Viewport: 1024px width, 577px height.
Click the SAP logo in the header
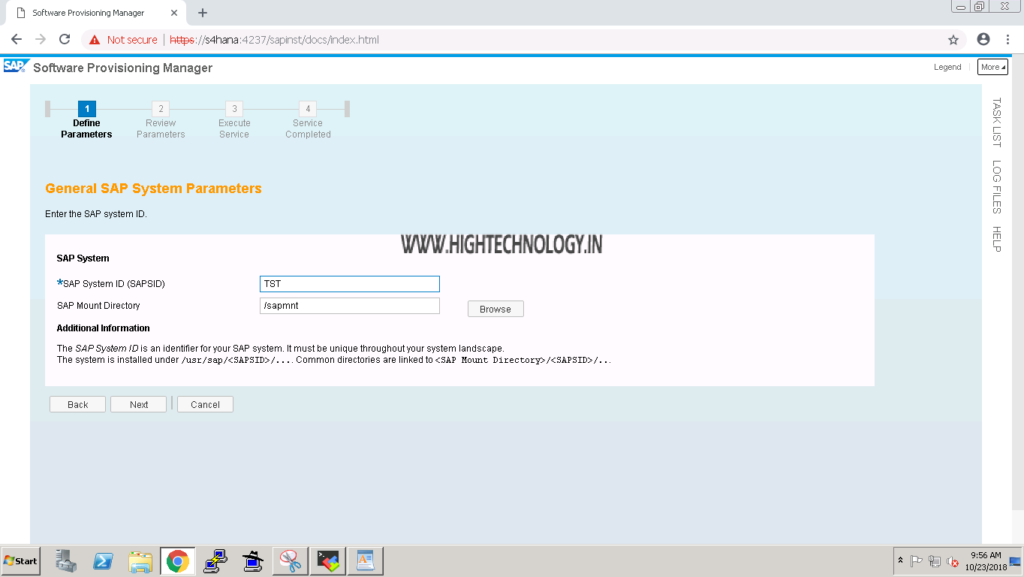click(16, 67)
